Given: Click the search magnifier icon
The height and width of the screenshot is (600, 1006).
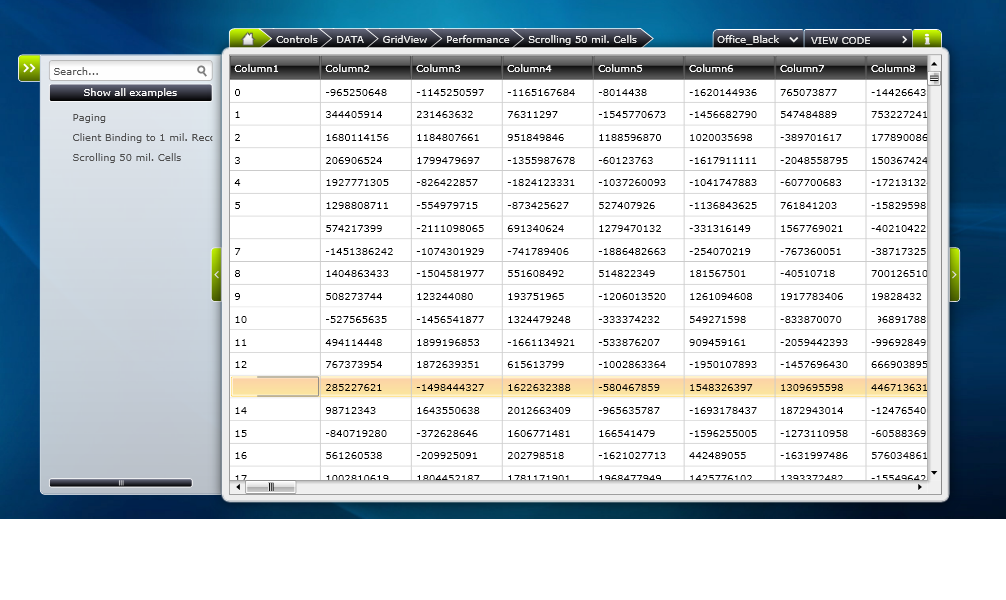Looking at the screenshot, I should (x=202, y=71).
